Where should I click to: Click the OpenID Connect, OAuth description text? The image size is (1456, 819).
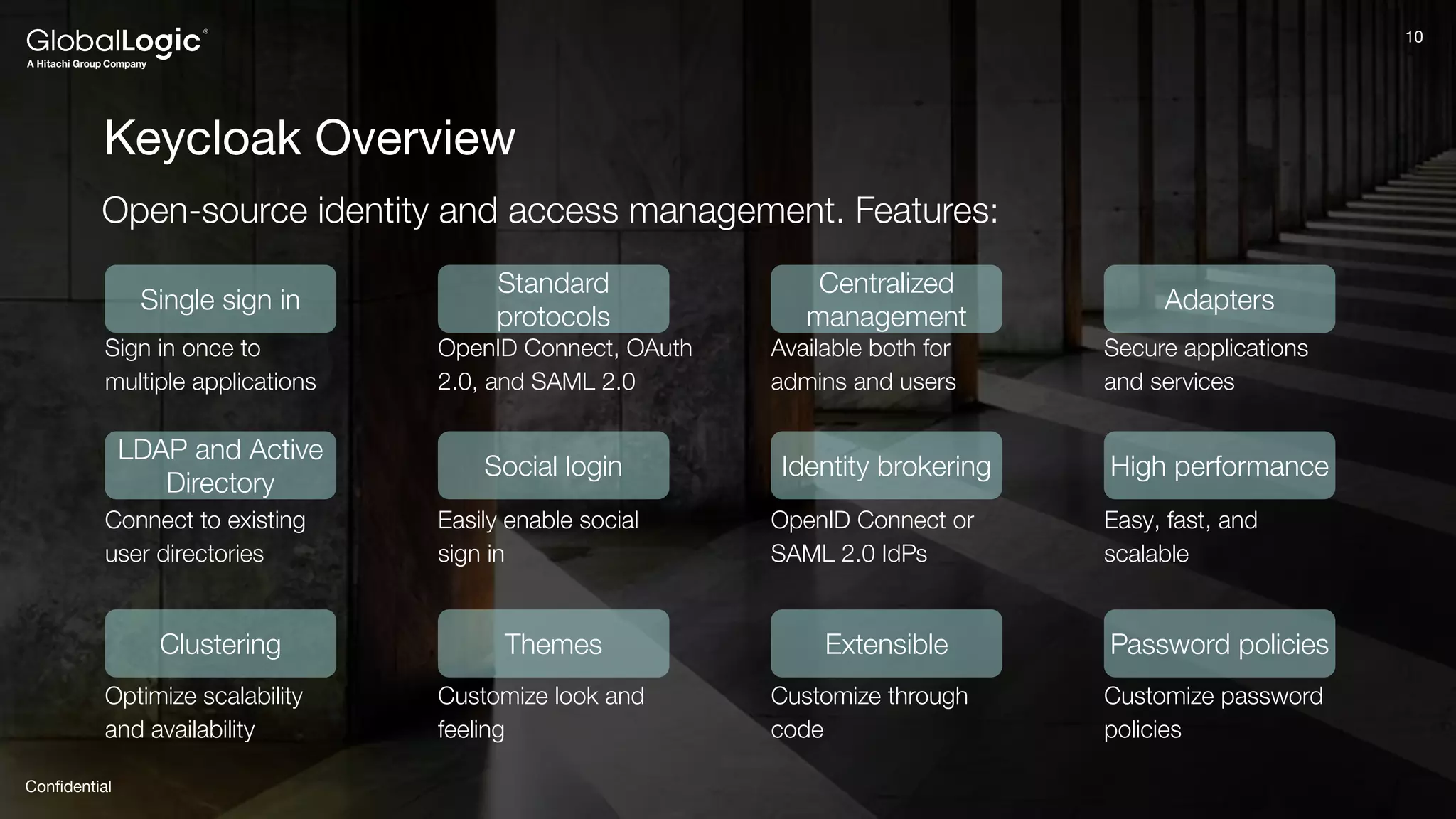click(x=564, y=365)
